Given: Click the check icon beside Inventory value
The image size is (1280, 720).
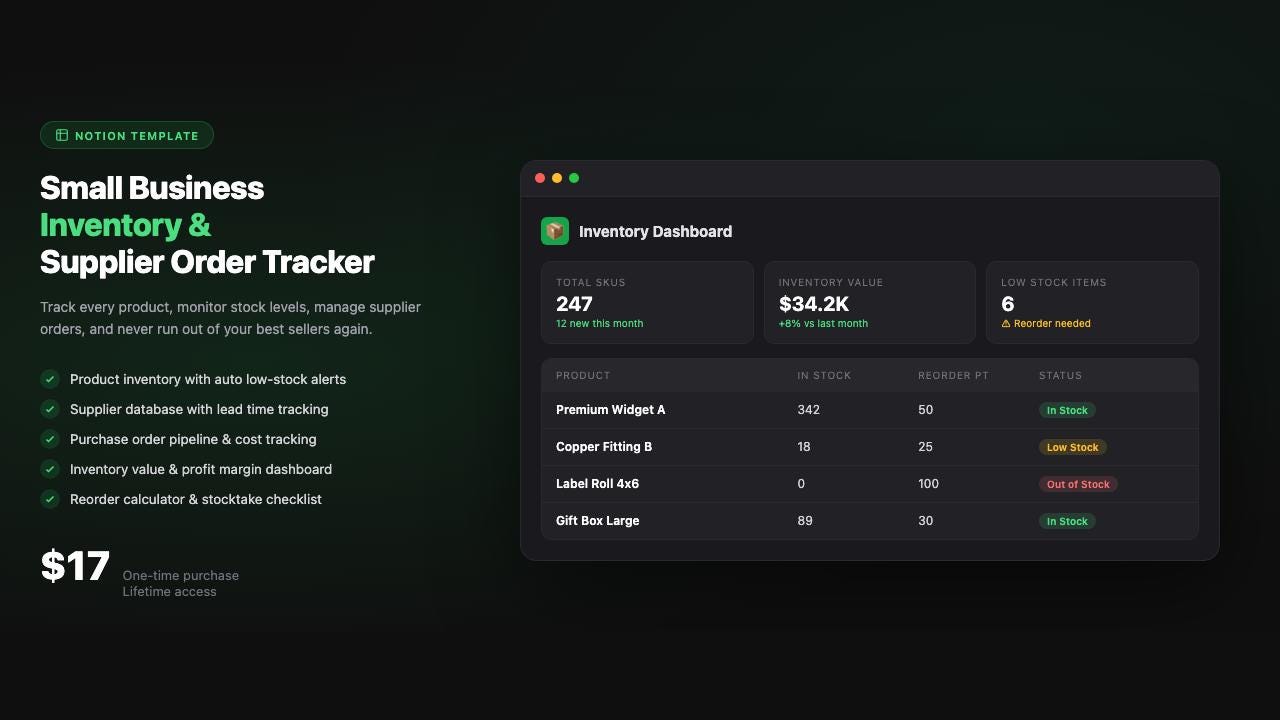Looking at the screenshot, I should tap(50, 469).
